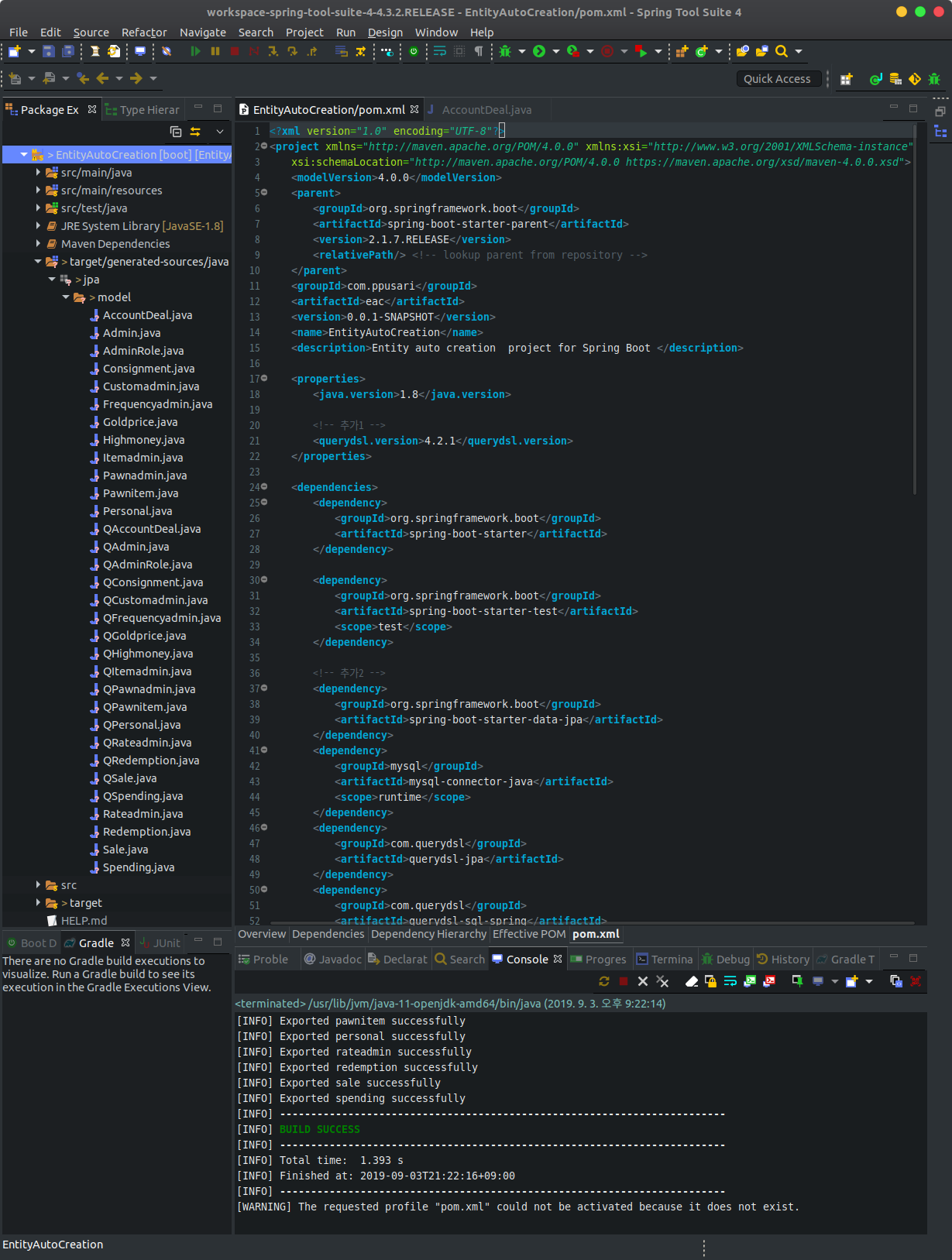Open the Navigate menu
This screenshot has height=1260, width=952.
click(x=203, y=33)
